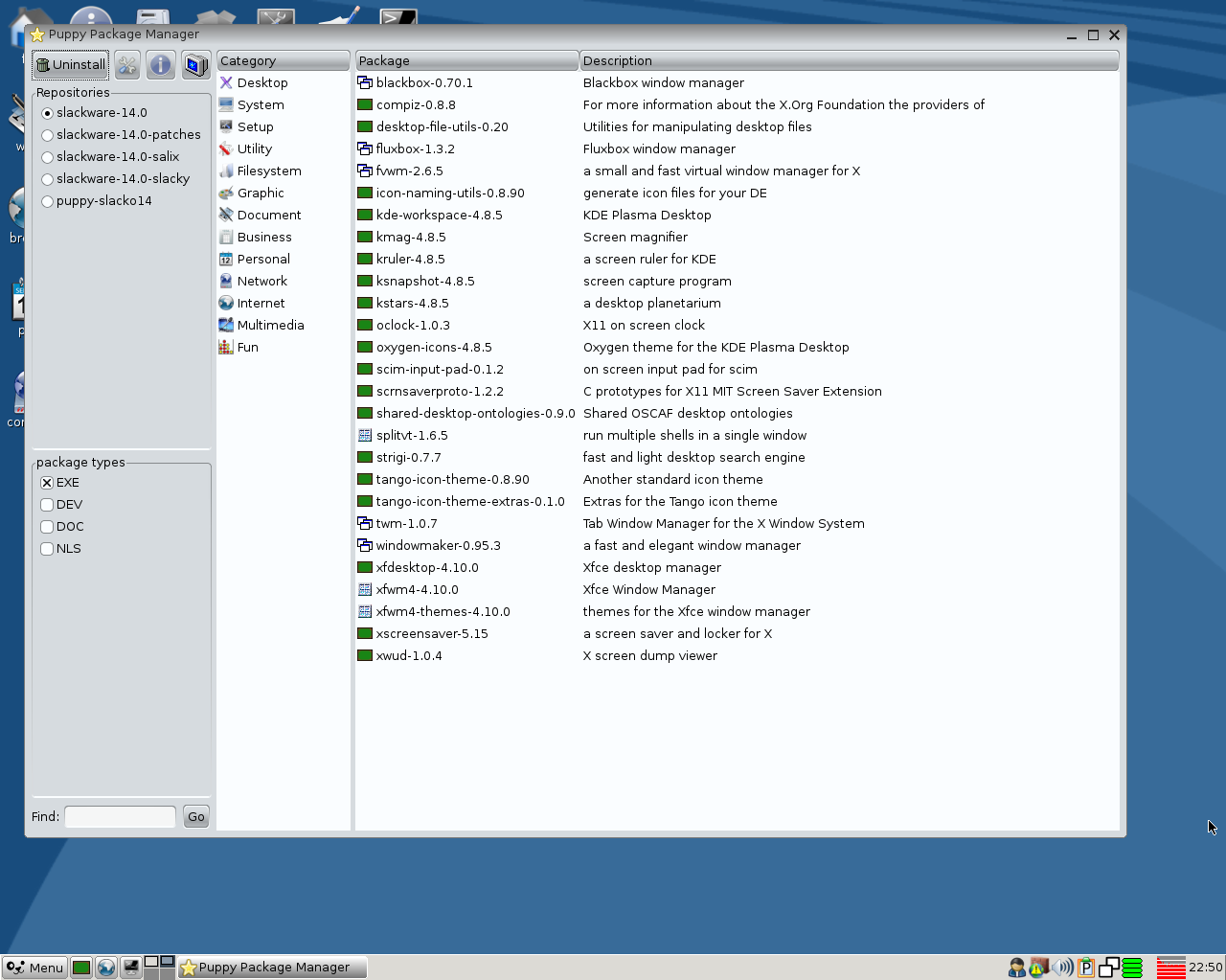Click the Uninstall button

70,64
